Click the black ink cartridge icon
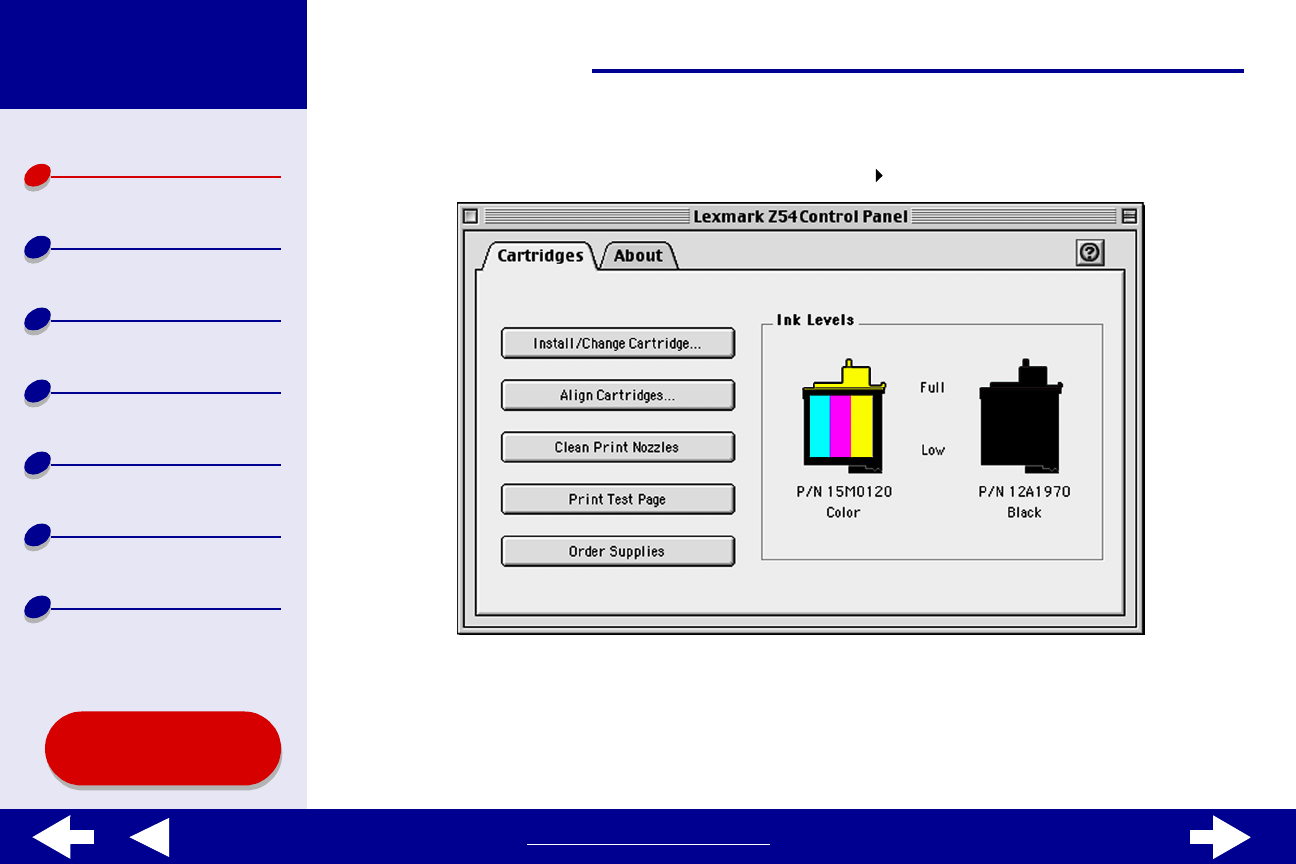Viewport: 1296px width, 864px height. click(x=1020, y=415)
